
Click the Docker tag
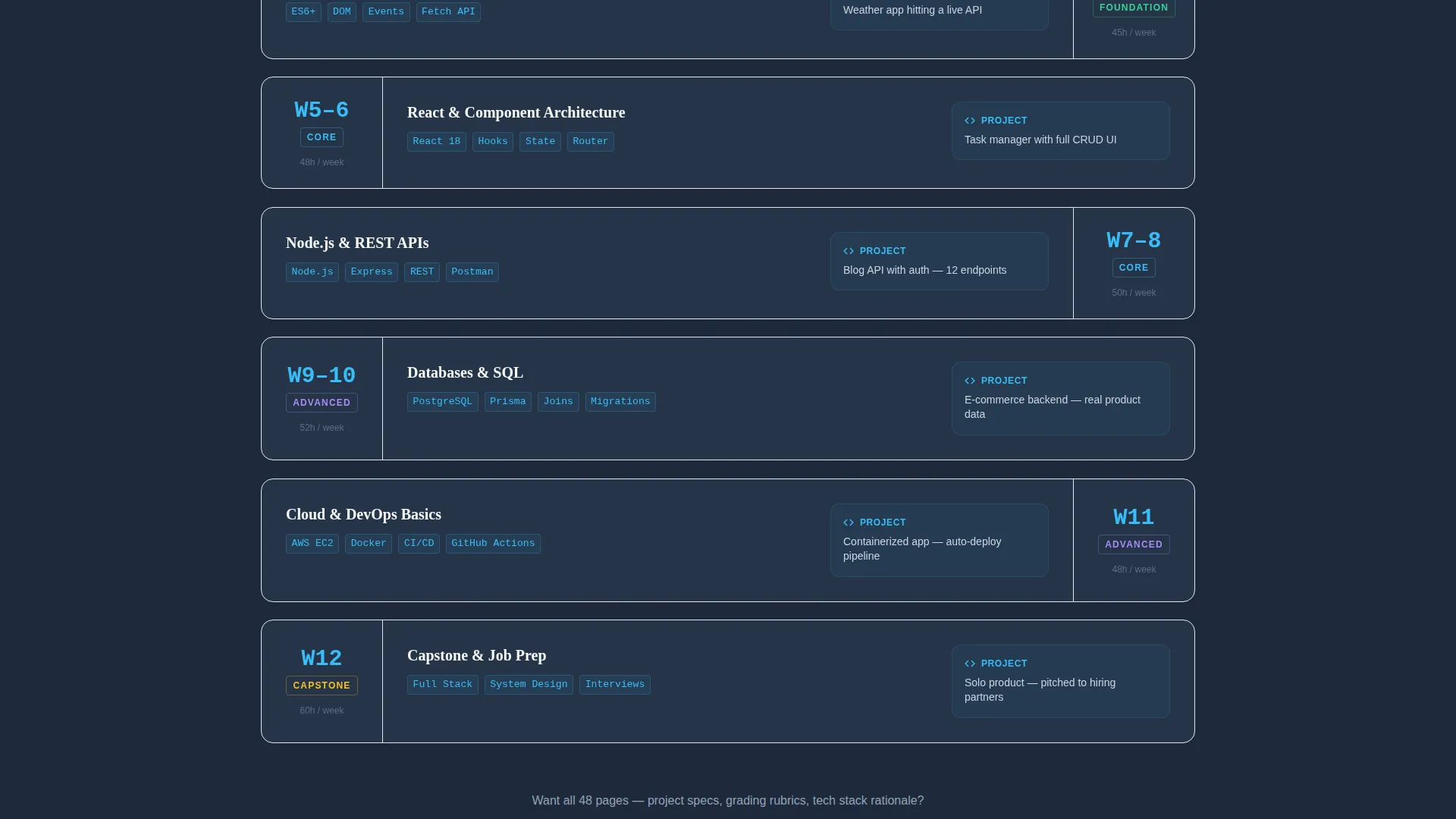(369, 544)
